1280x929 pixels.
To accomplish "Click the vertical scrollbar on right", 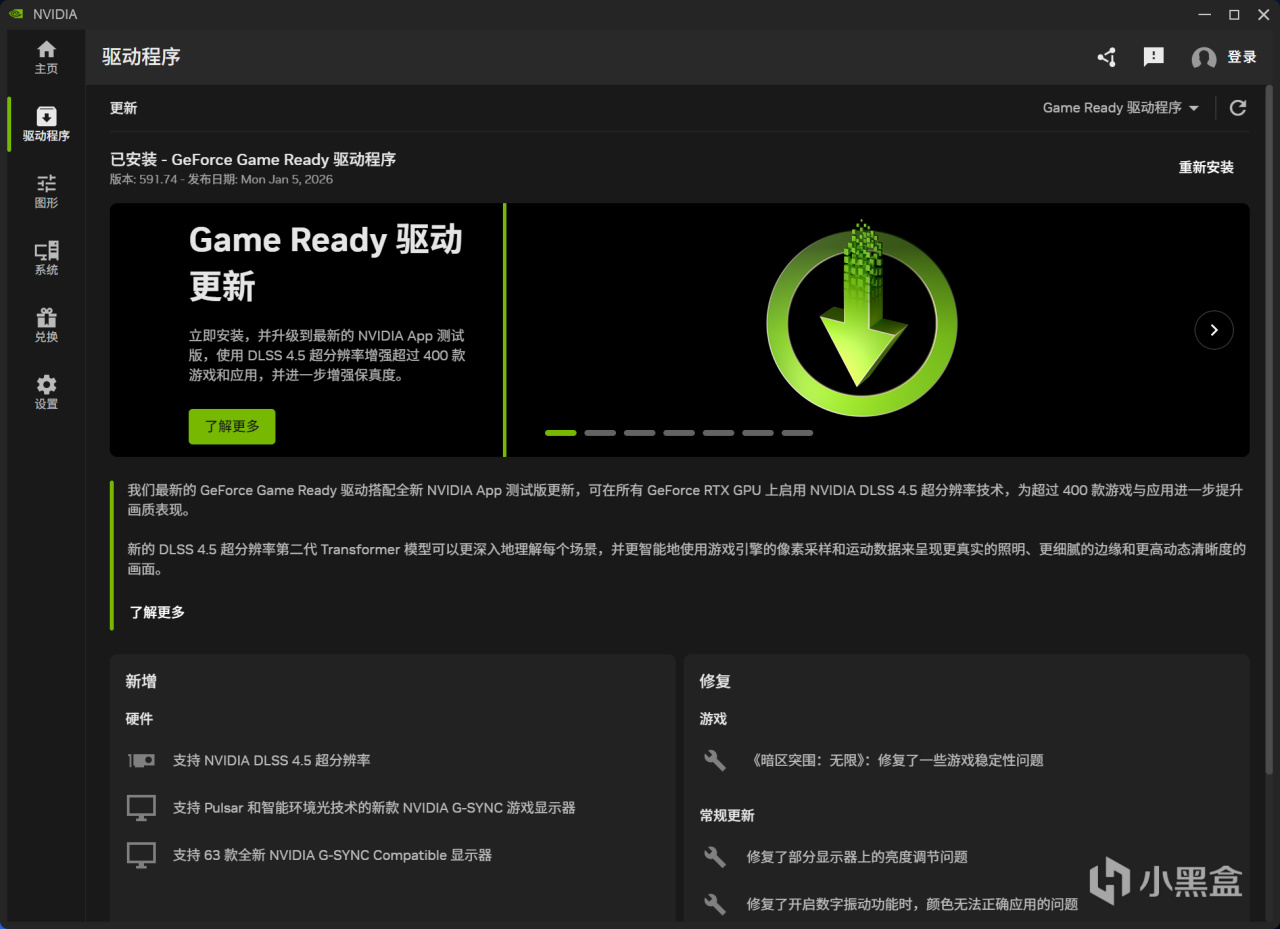I will [1270, 430].
